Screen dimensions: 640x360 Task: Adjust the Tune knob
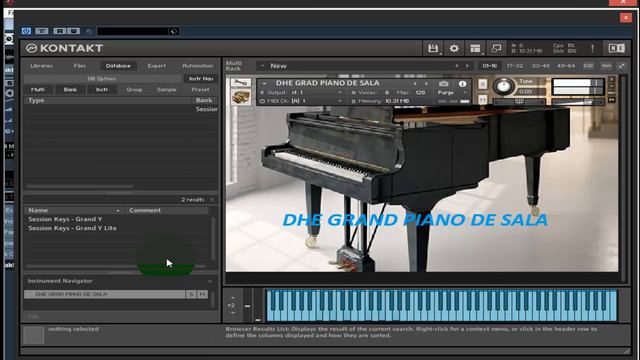504,86
